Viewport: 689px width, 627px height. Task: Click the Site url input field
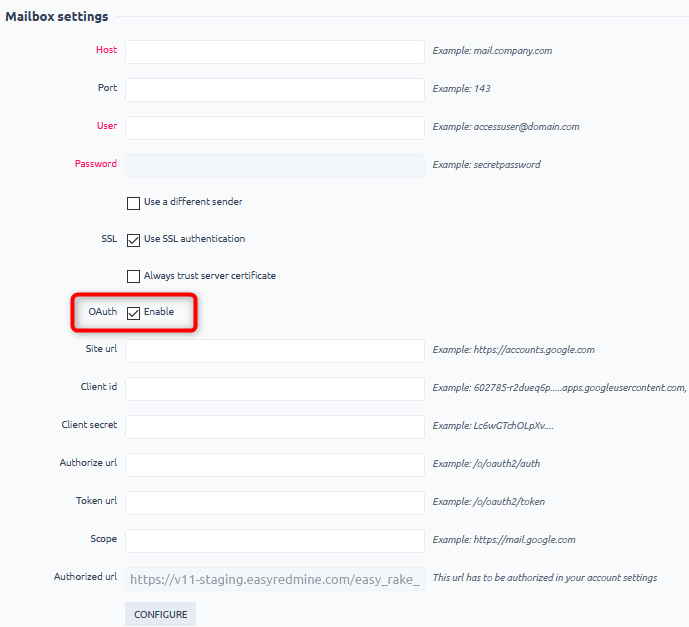[275, 351]
